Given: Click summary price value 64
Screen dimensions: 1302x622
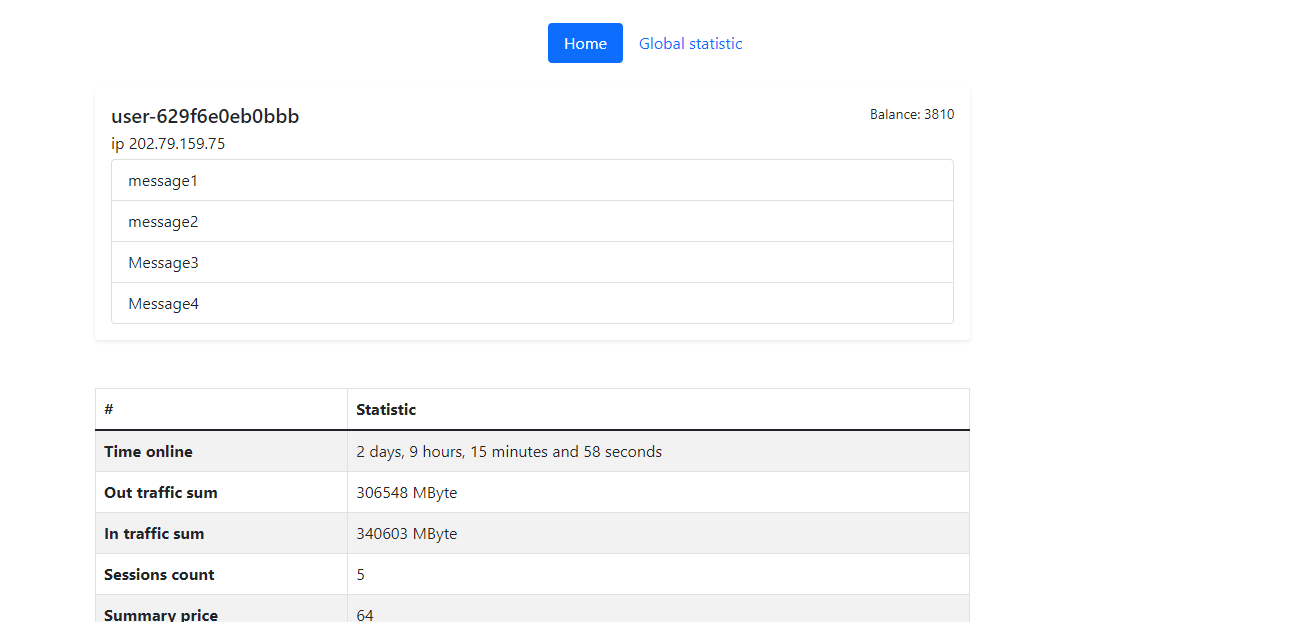Looking at the screenshot, I should point(365,615).
